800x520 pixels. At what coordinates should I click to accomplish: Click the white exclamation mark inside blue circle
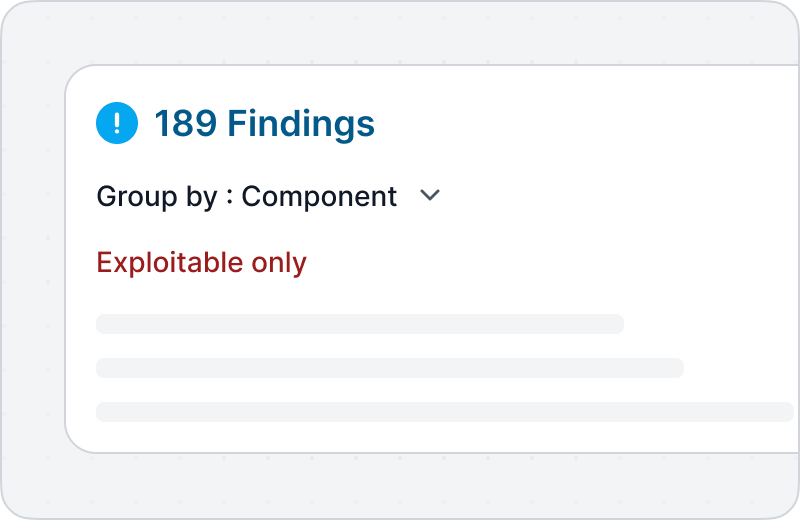pyautogui.click(x=117, y=123)
